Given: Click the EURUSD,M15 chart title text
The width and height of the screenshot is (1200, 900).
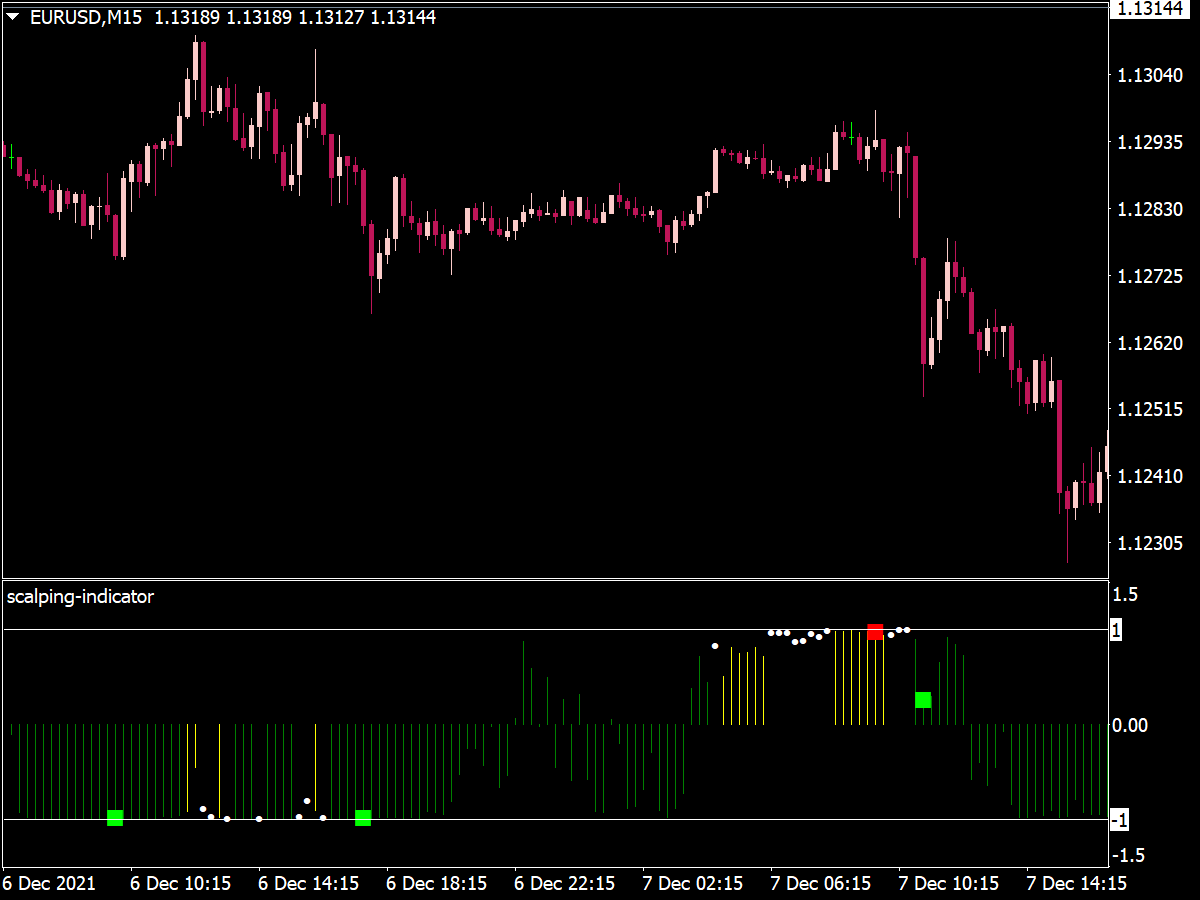Looking at the screenshot, I should [x=87, y=17].
